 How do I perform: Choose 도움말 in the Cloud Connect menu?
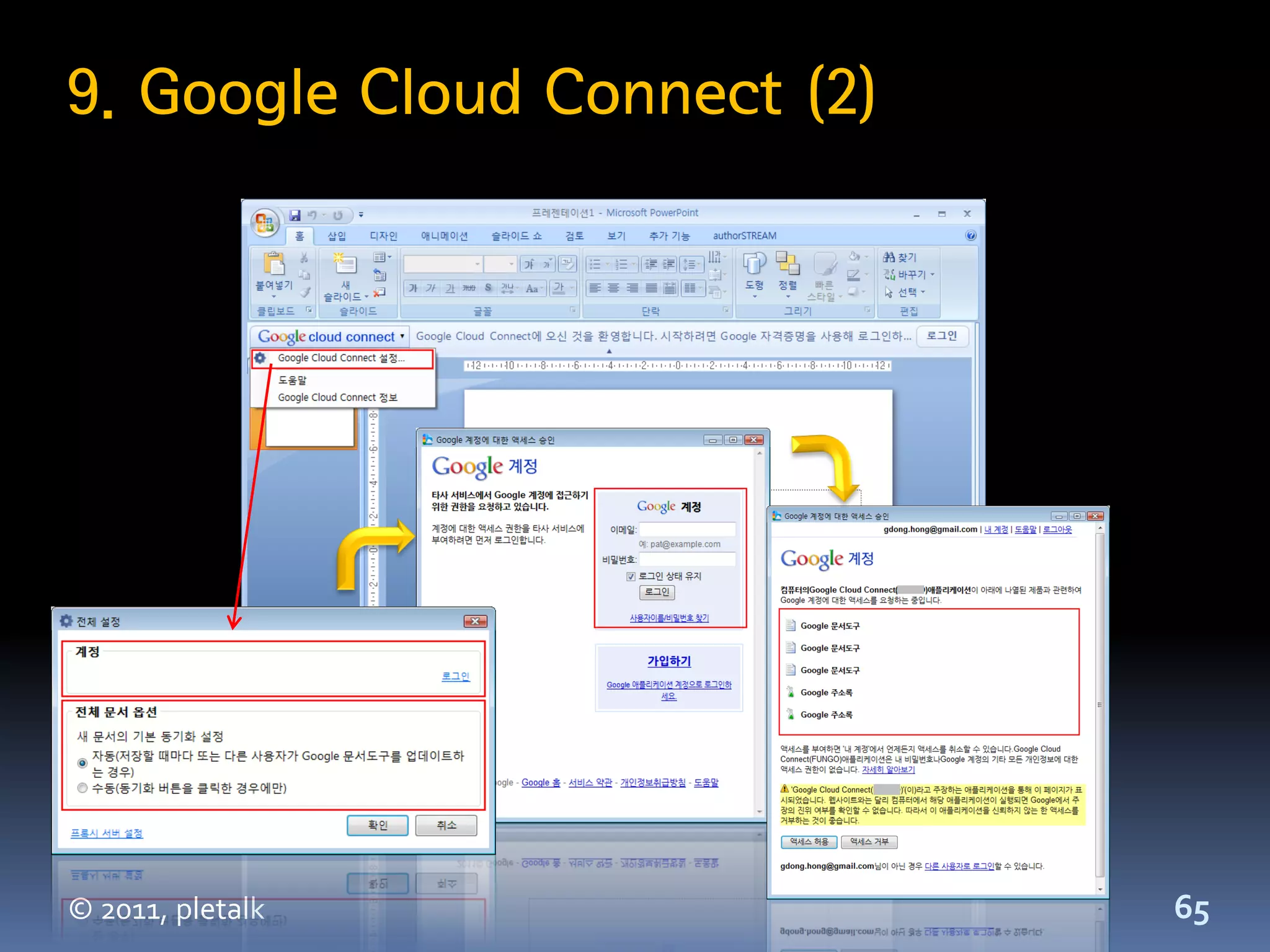292,380
